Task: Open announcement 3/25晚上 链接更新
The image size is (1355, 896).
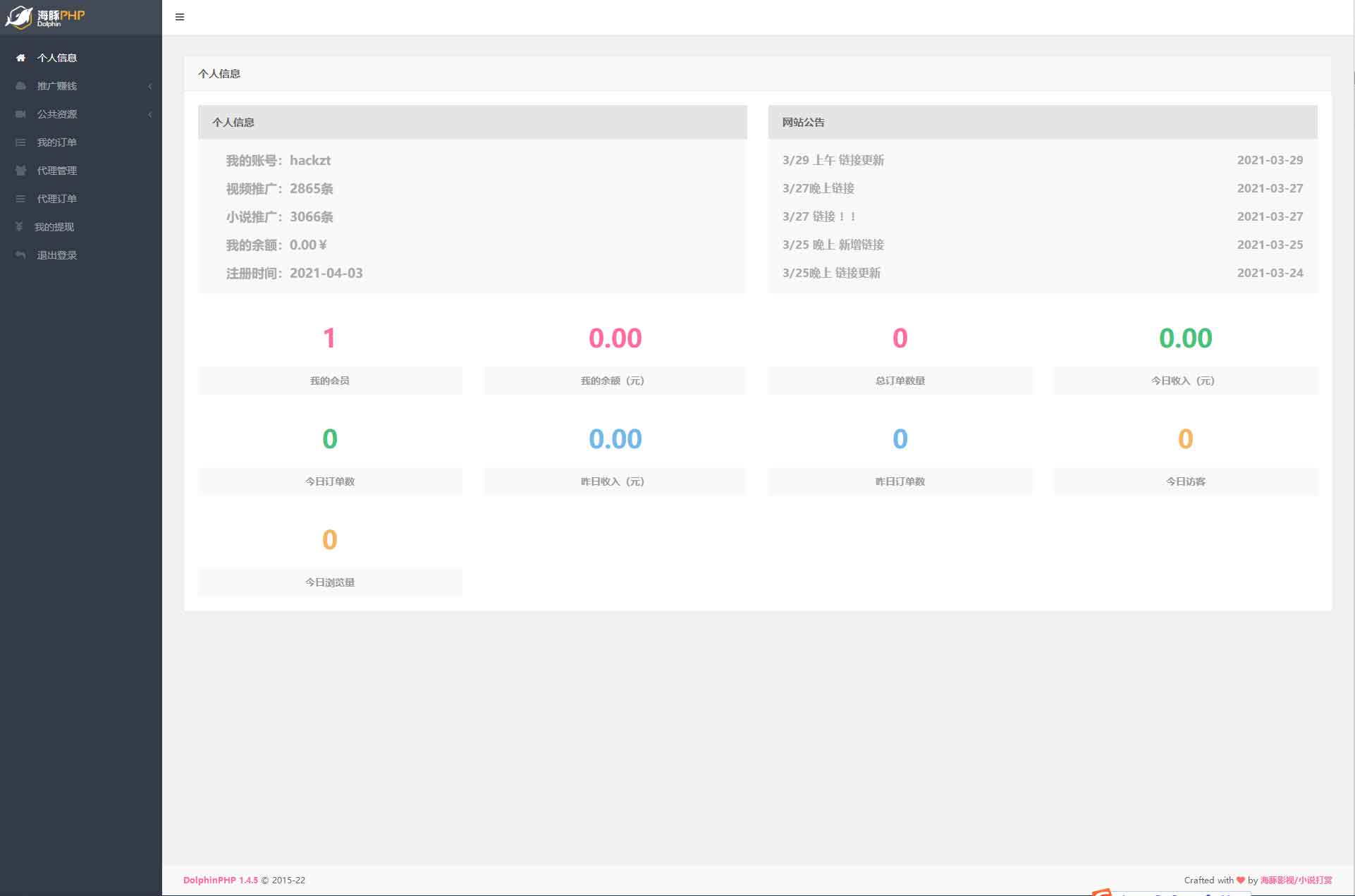Action: tap(831, 273)
